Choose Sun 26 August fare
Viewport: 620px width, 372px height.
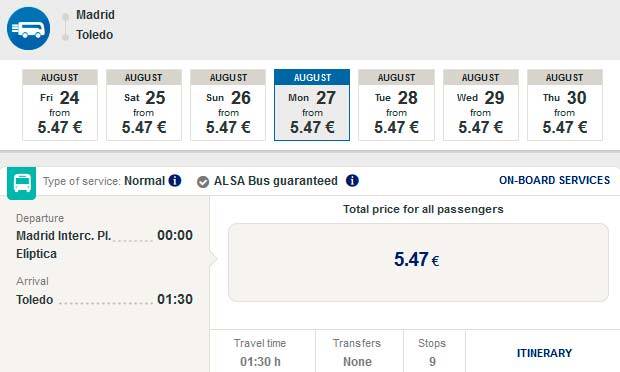point(228,105)
